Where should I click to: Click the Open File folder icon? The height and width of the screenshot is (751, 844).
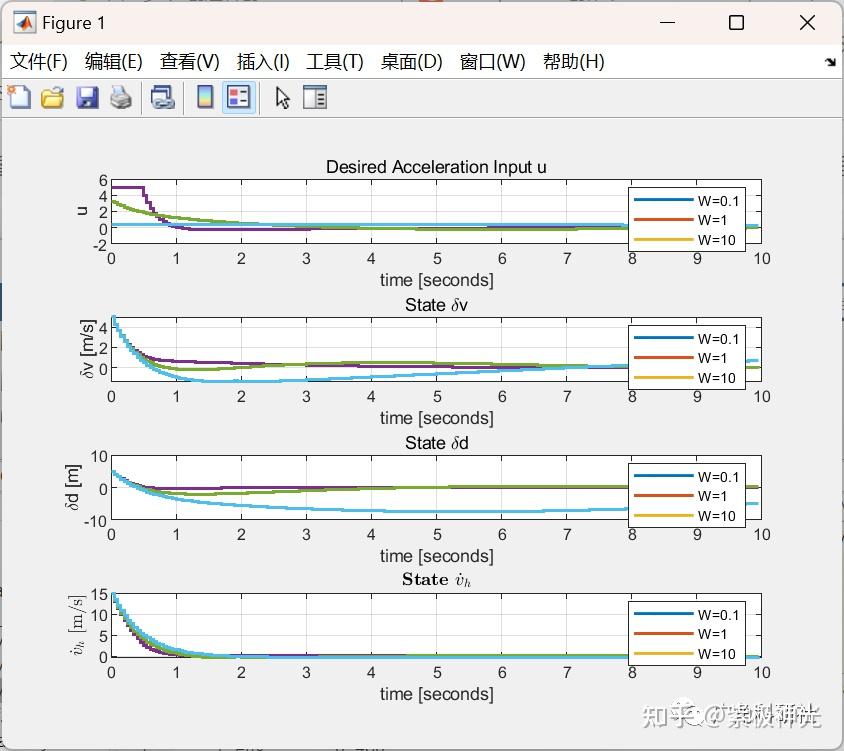(53, 98)
